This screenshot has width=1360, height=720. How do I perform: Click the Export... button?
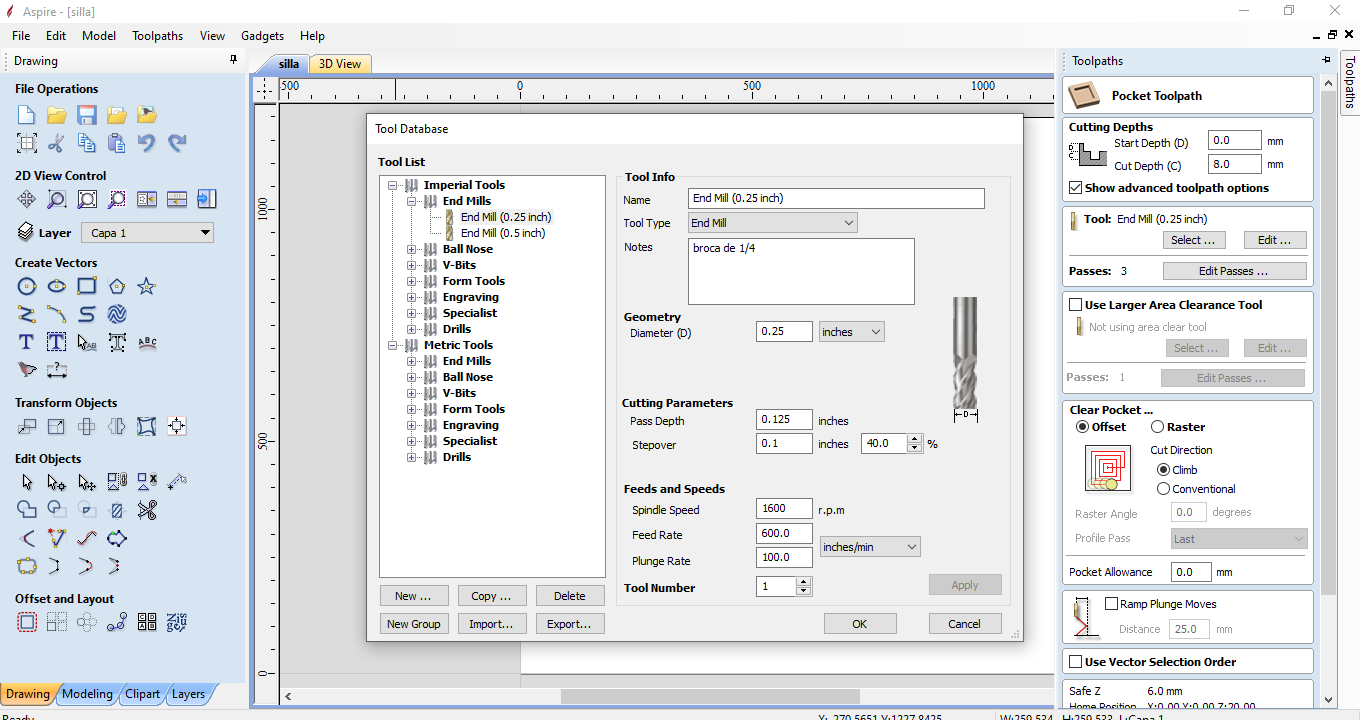(x=570, y=624)
